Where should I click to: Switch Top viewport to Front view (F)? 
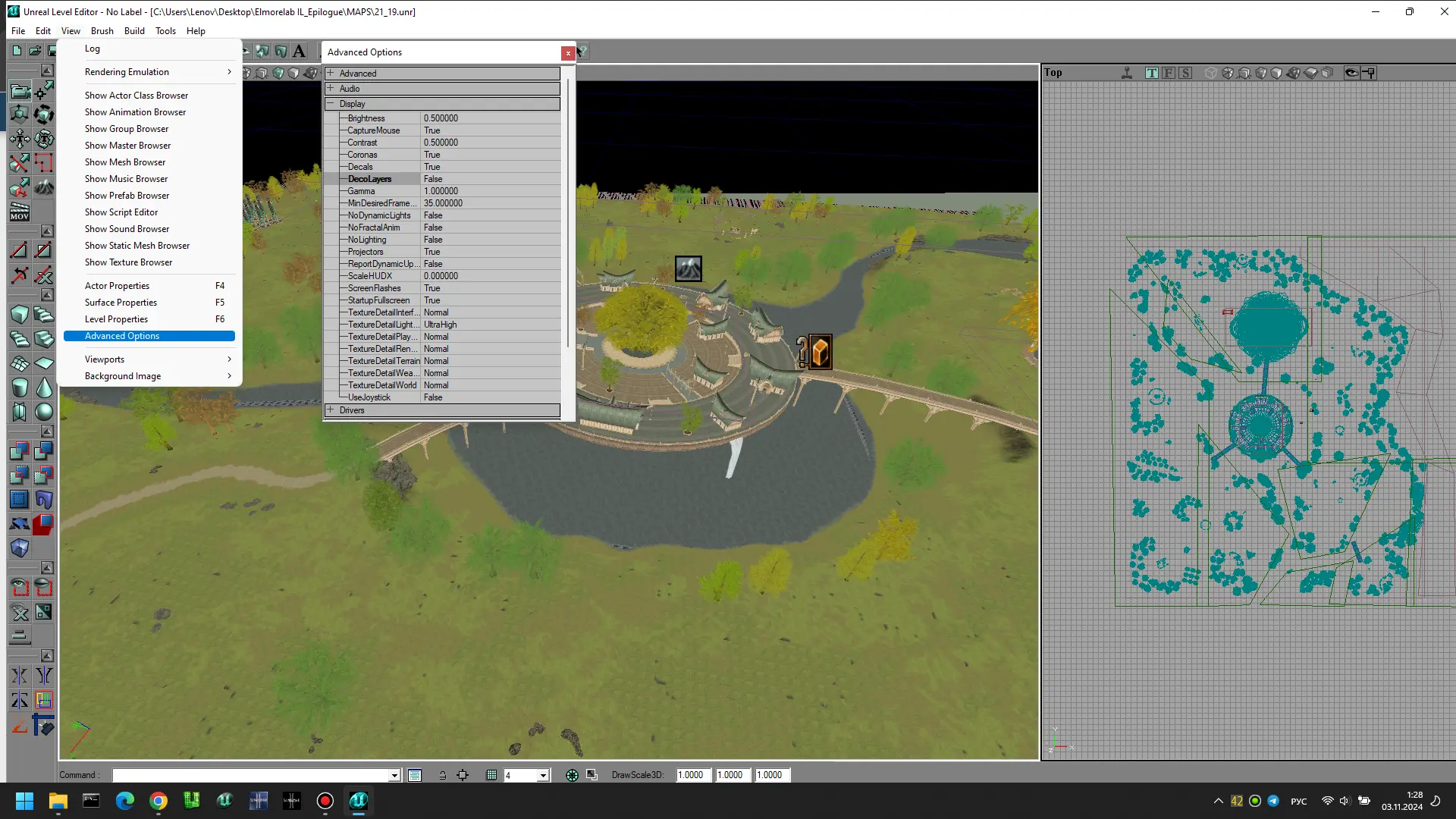coord(1169,73)
